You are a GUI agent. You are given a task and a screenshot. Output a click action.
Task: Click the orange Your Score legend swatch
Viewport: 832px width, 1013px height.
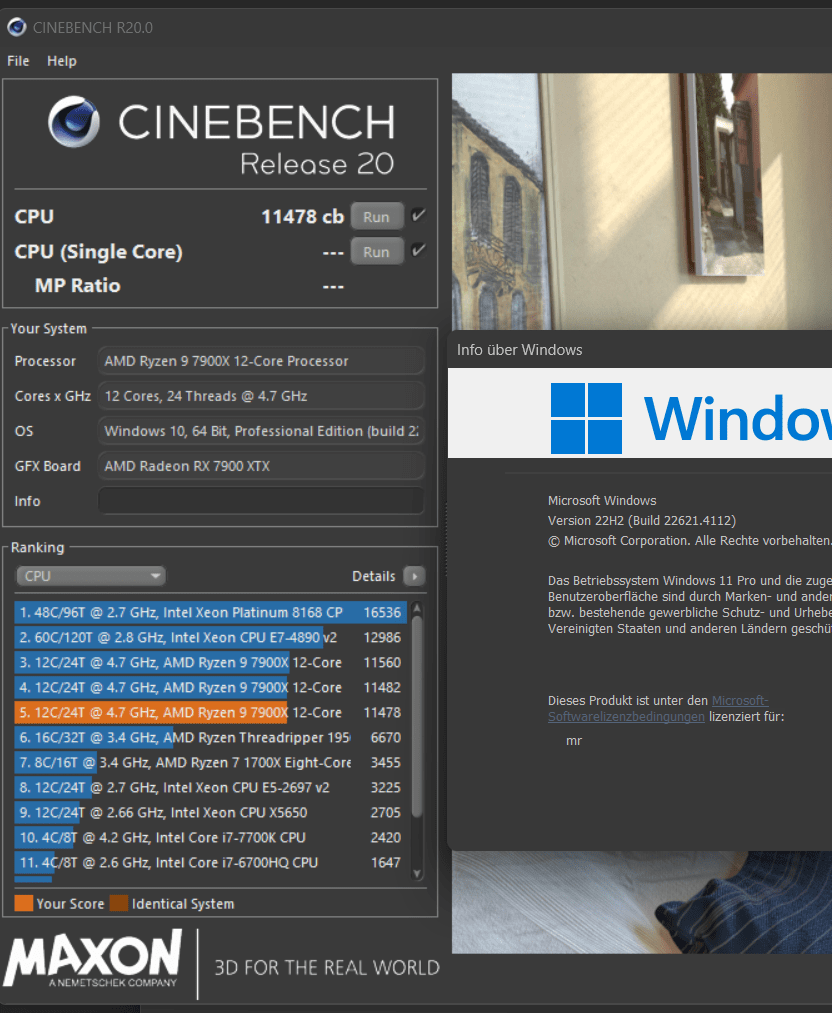24,903
